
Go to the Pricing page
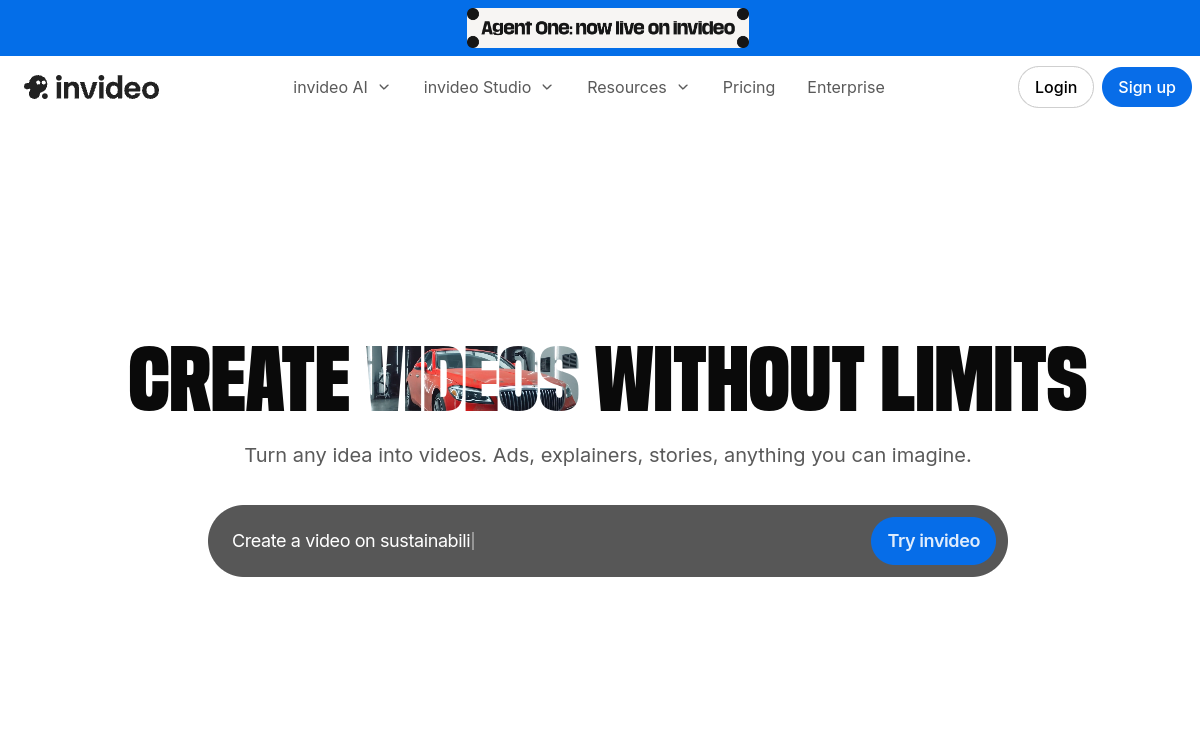pyautogui.click(x=749, y=87)
